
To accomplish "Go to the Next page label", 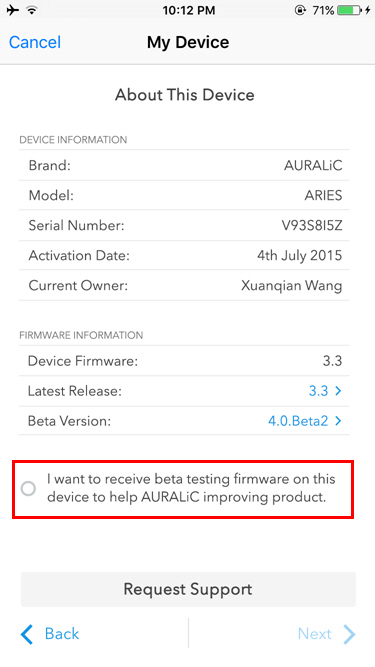I will (x=315, y=634).
